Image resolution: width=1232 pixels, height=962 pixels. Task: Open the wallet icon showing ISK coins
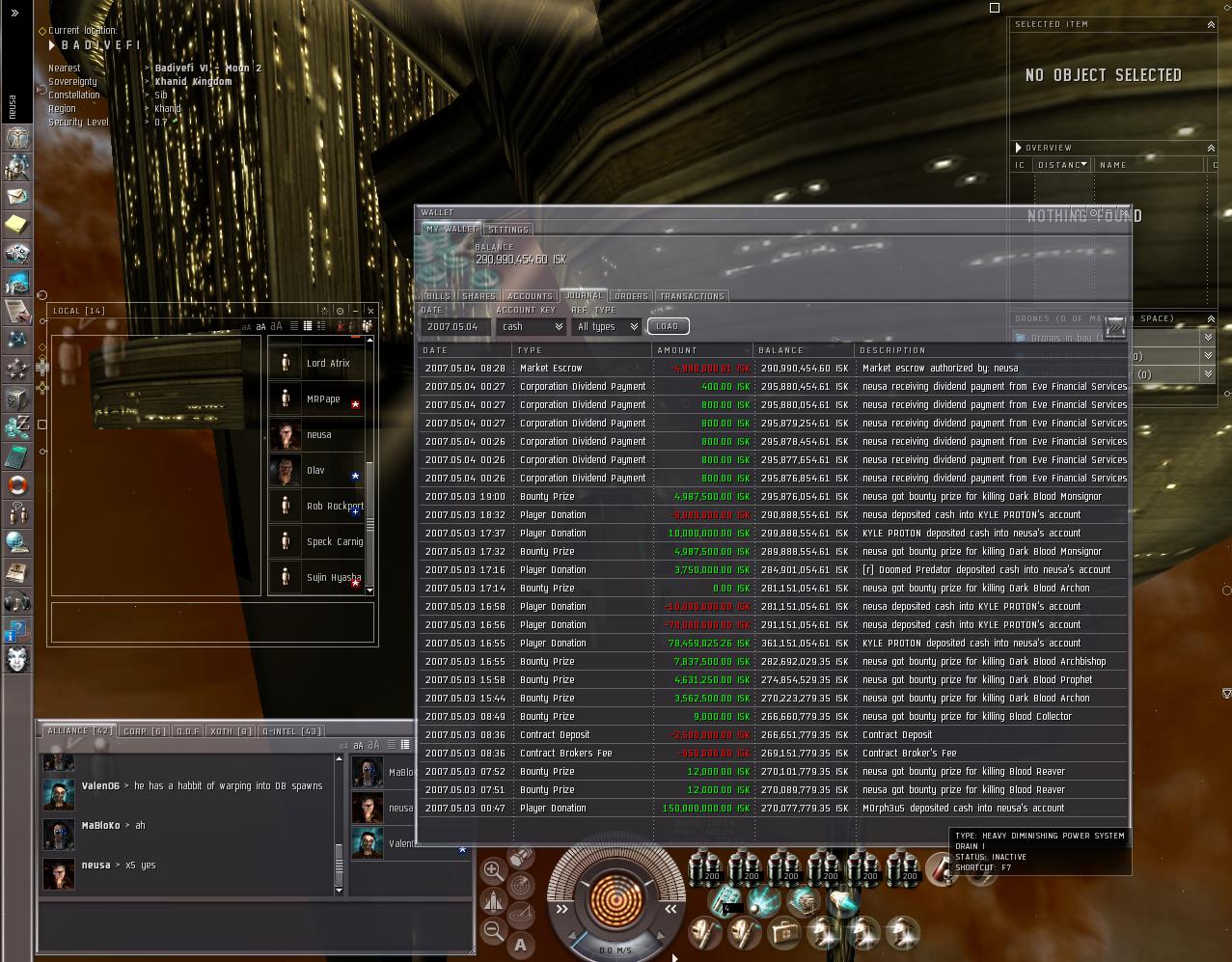(x=17, y=427)
